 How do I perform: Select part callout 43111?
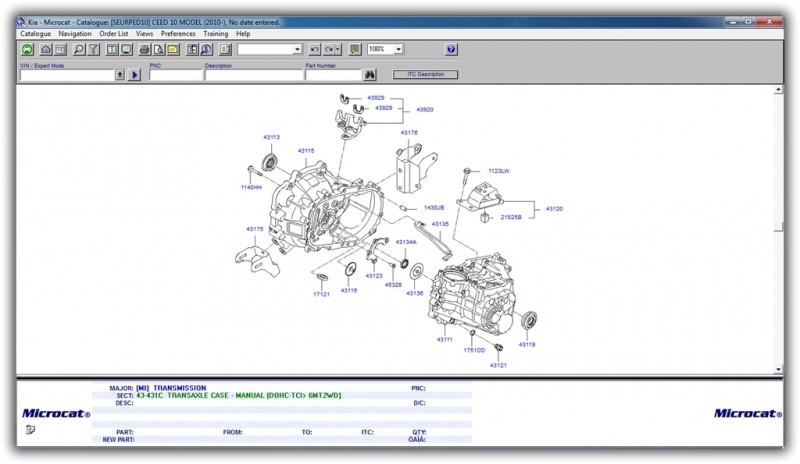(x=444, y=339)
